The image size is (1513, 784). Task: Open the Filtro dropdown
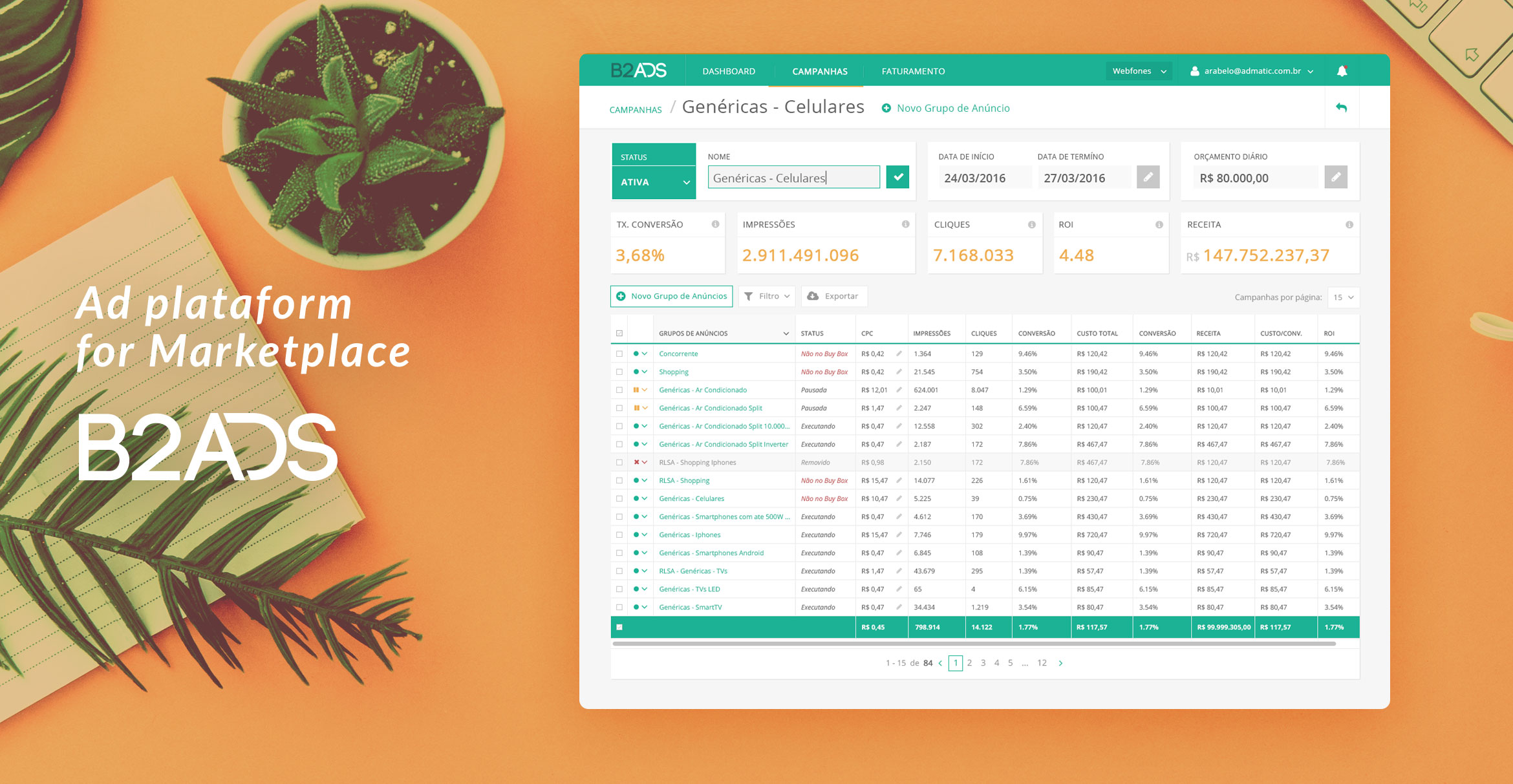pos(767,296)
